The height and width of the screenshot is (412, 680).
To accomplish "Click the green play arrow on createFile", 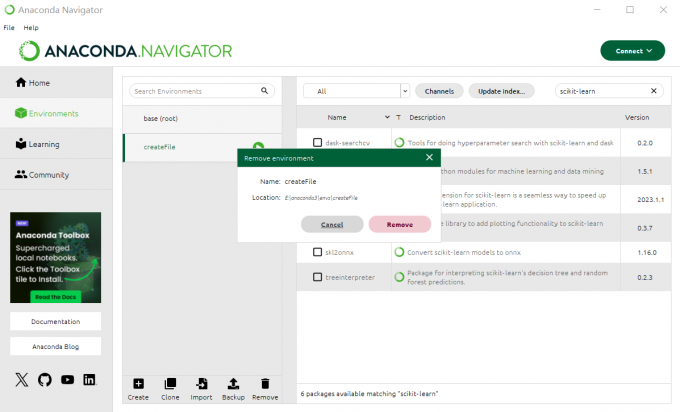I will (x=258, y=146).
